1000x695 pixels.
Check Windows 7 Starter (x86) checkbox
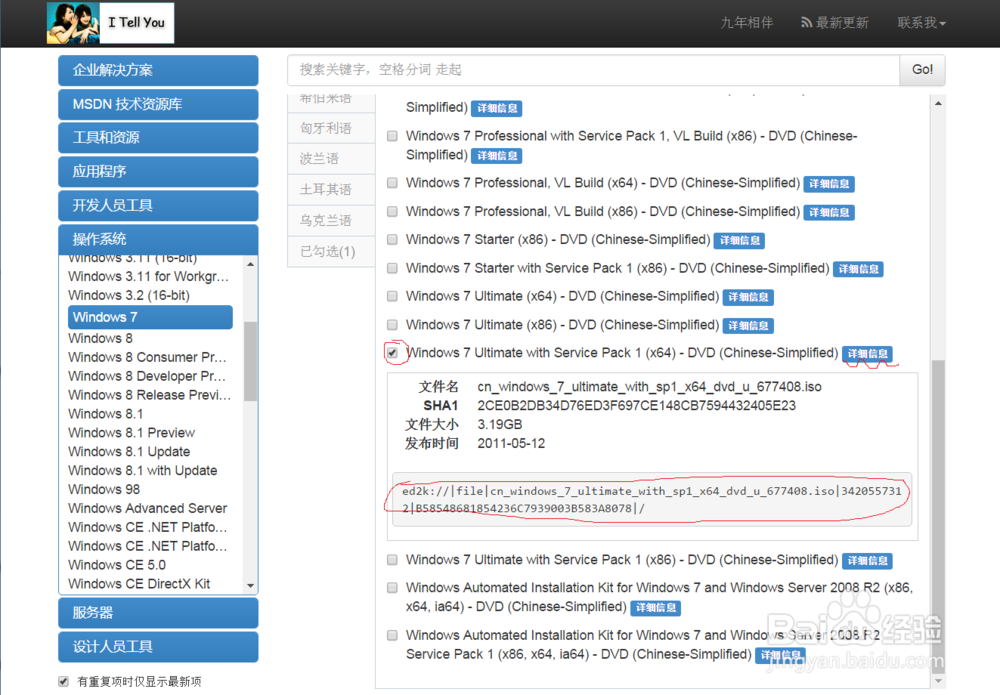point(392,239)
